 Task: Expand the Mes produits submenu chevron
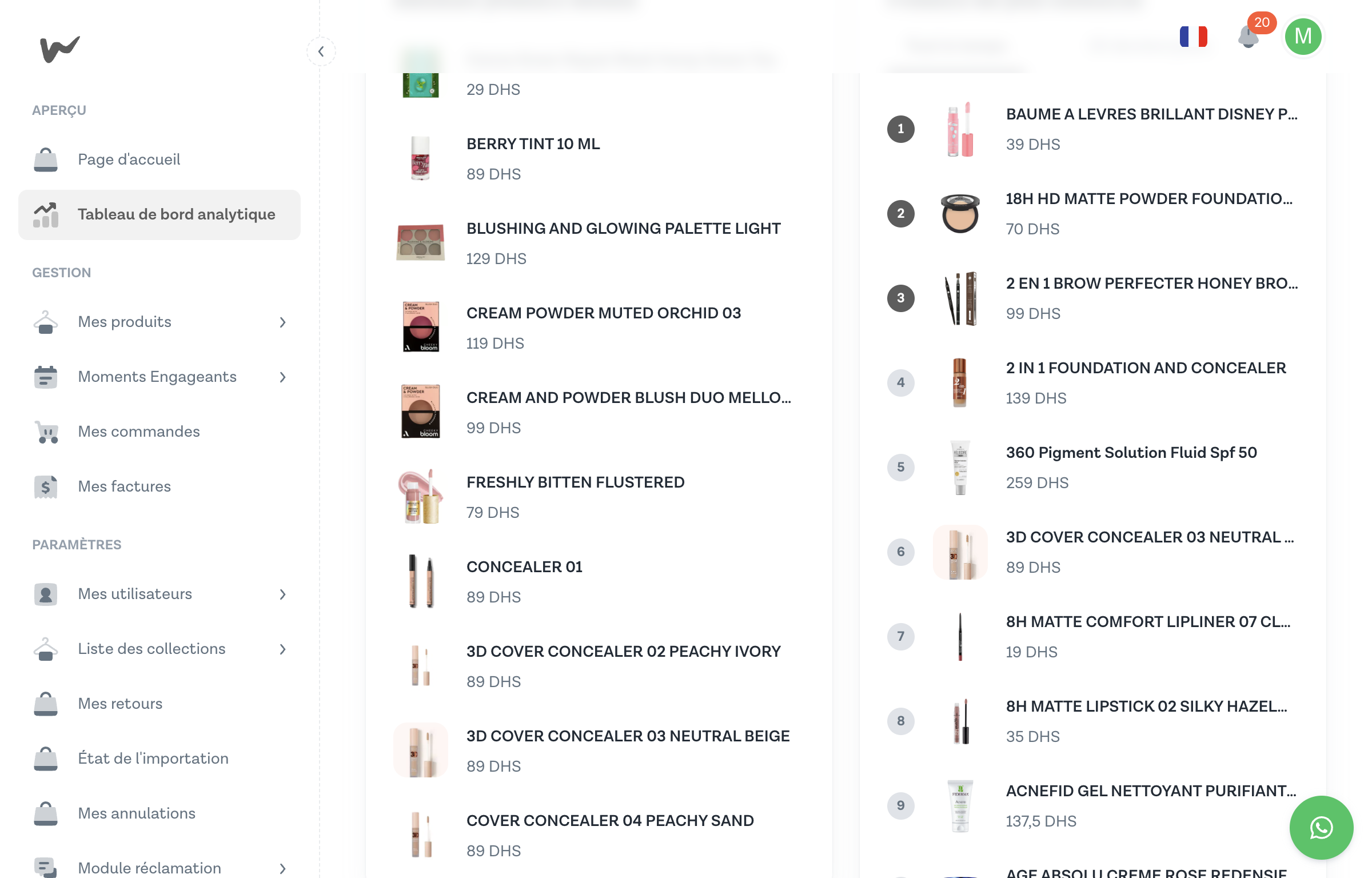tap(282, 322)
